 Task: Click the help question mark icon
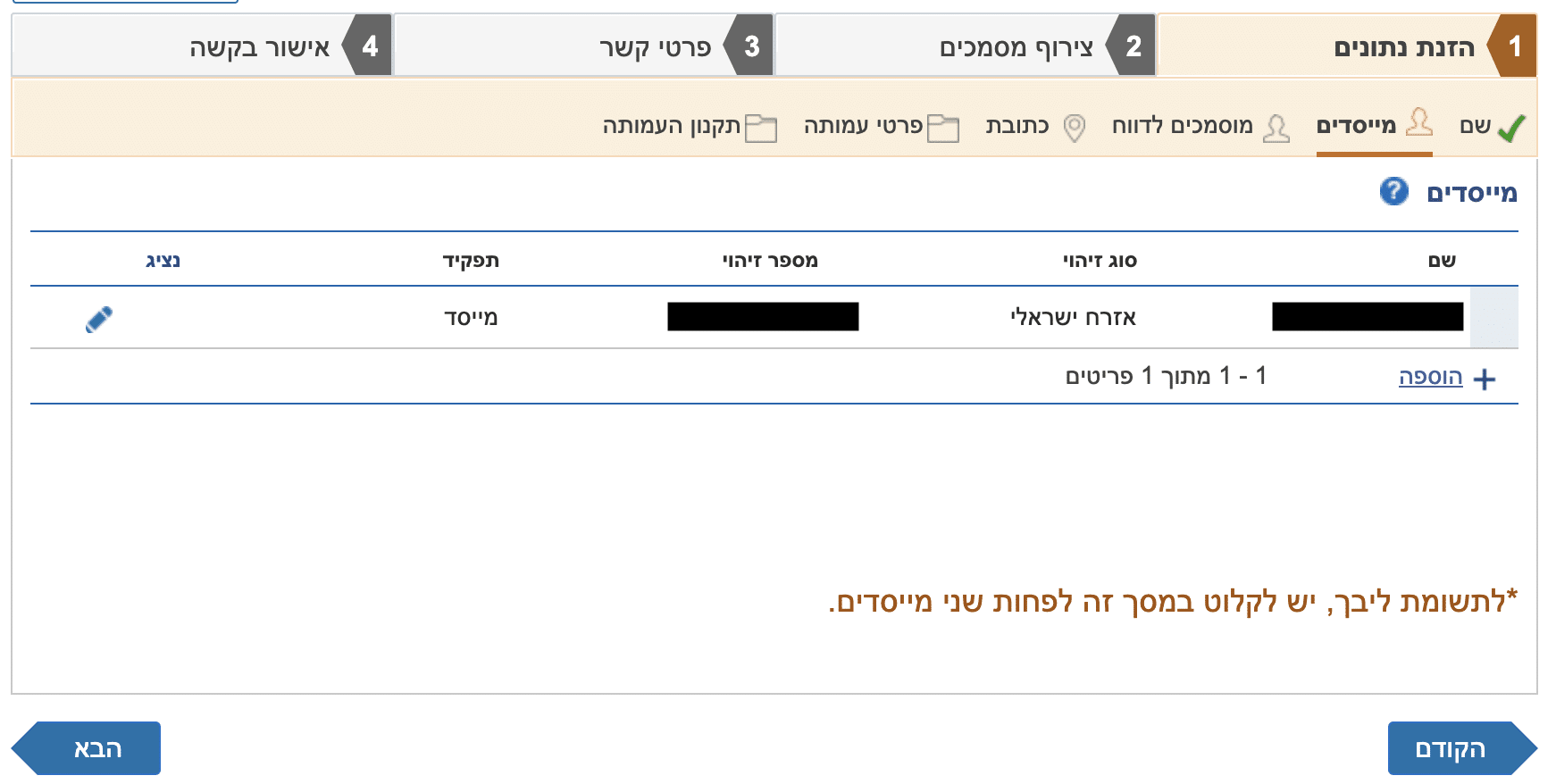(x=1393, y=191)
